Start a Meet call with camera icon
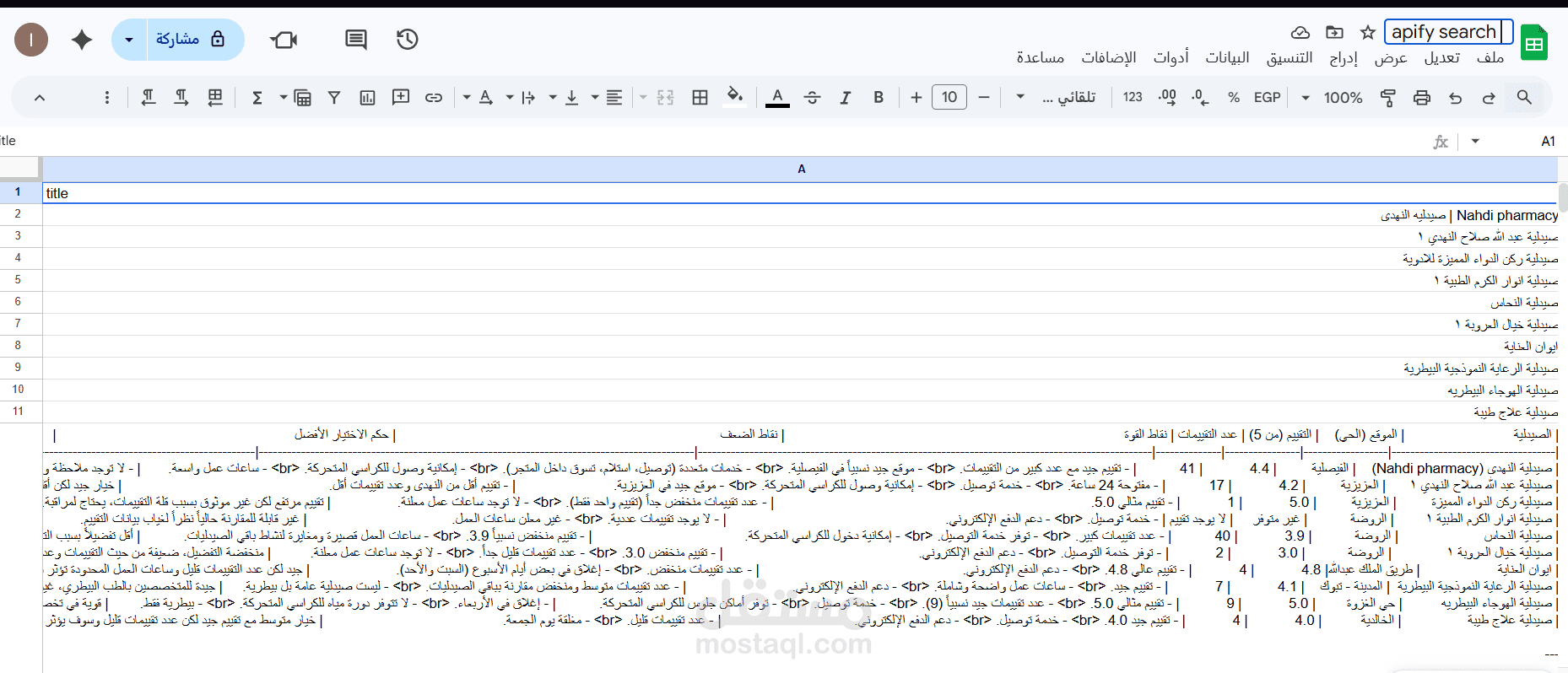 [284, 40]
